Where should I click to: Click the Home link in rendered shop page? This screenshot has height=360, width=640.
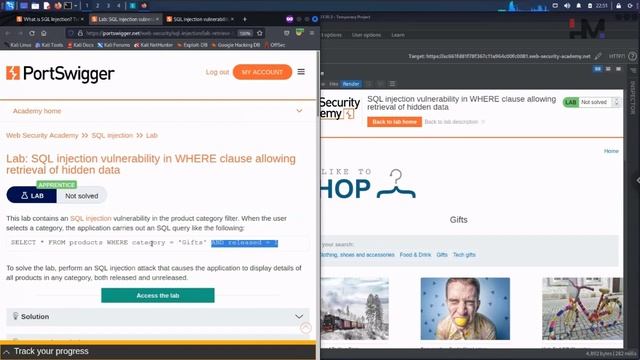(611, 151)
